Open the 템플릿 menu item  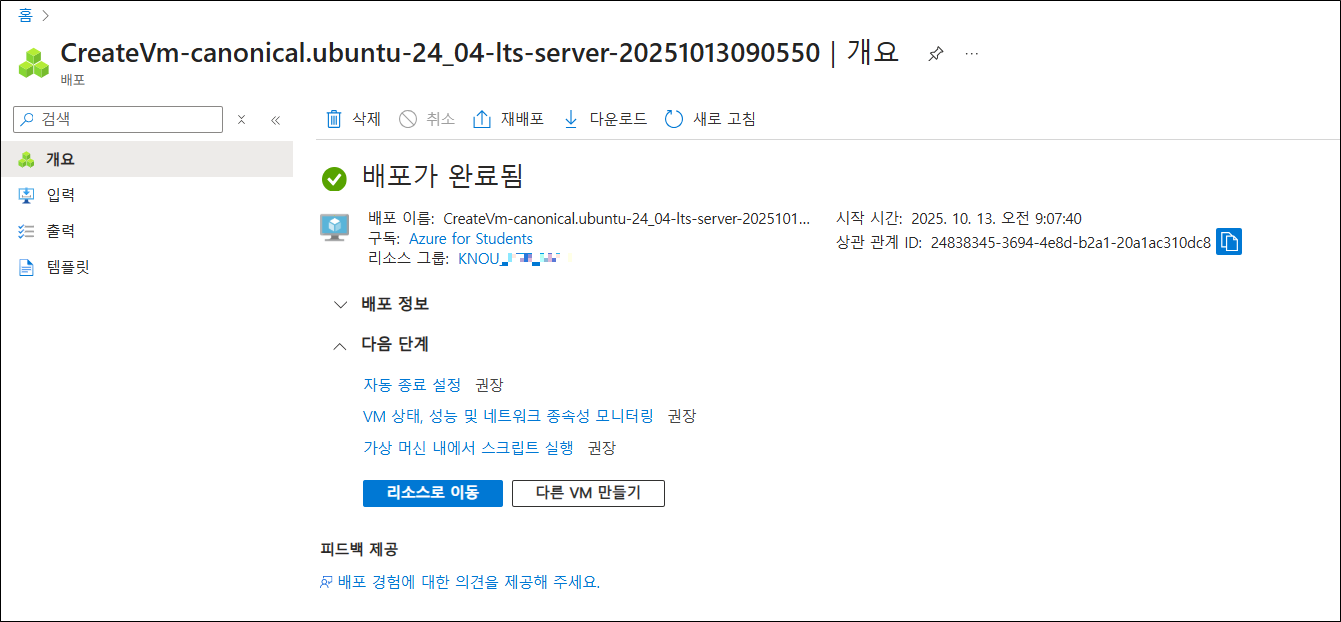point(146,267)
